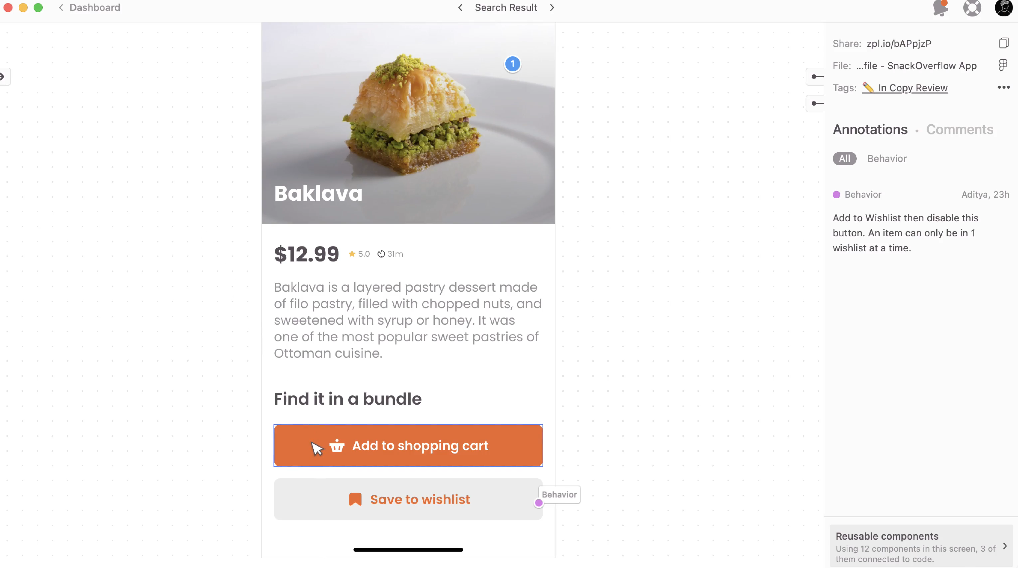Click the blue annotation marker numbered 1
This screenshot has height=568, width=1018.
512,64
